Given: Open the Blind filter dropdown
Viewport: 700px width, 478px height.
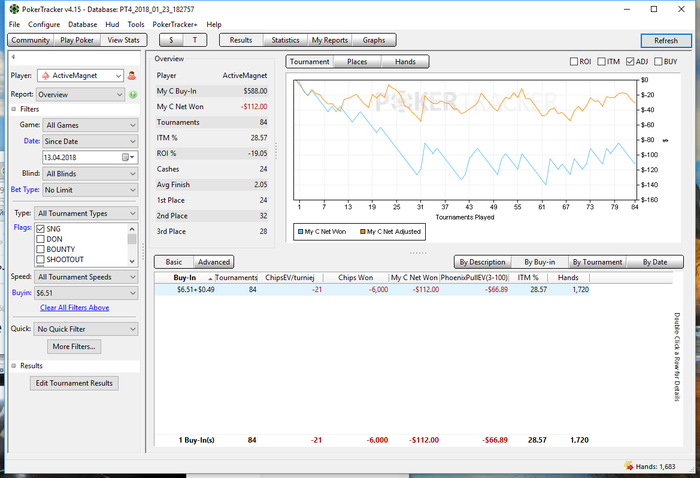Looking at the screenshot, I should pyautogui.click(x=90, y=174).
